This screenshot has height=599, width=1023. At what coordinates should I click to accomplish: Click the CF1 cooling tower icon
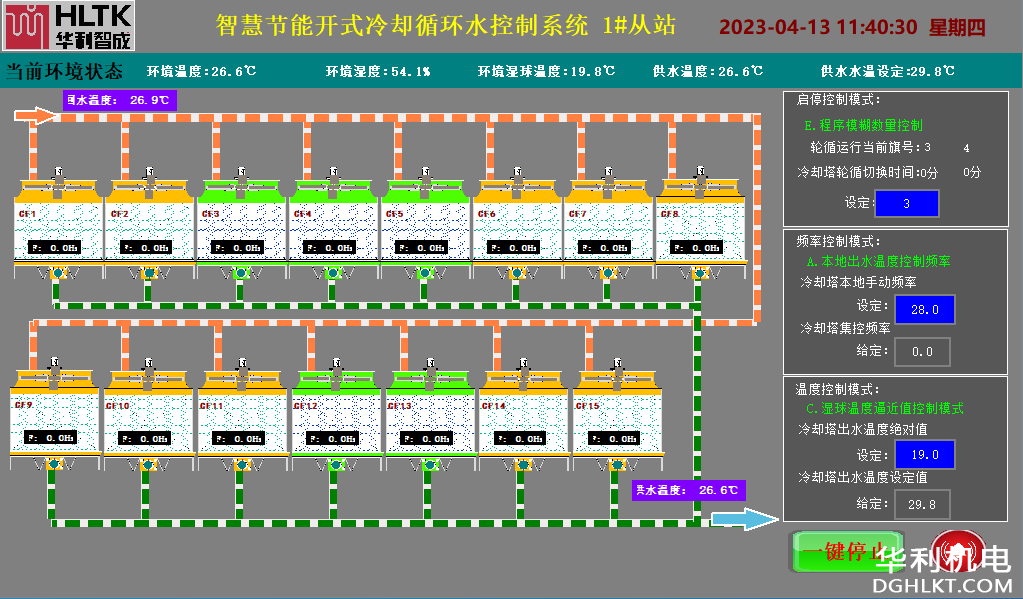click(x=57, y=222)
